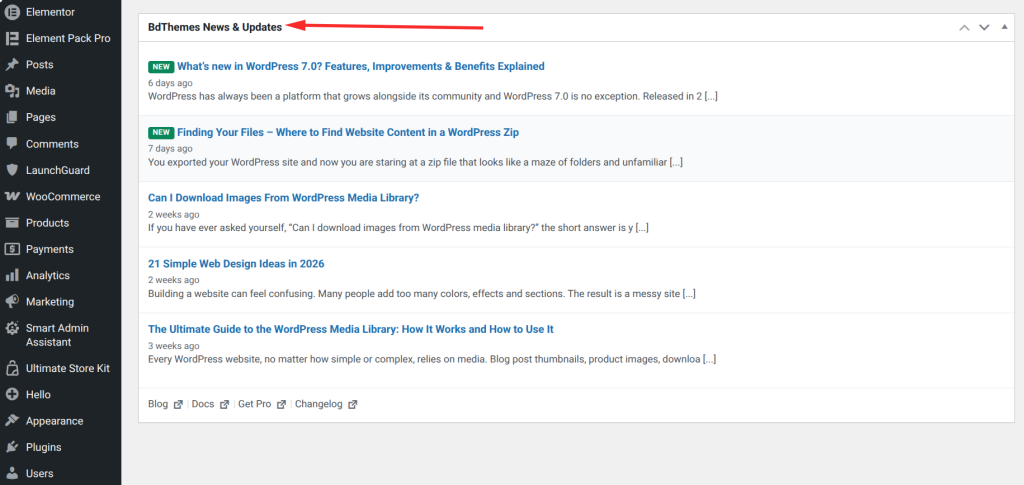Viewport: 1024px width, 485px height.
Task: Click the Plugins plug icon
Action: pos(11,447)
